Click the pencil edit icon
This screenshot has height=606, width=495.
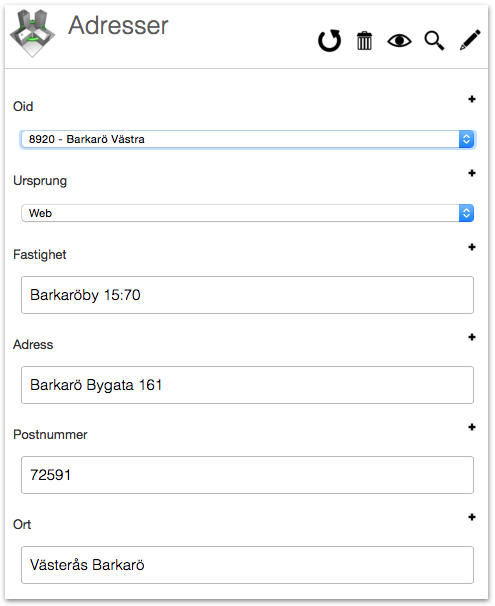[470, 40]
